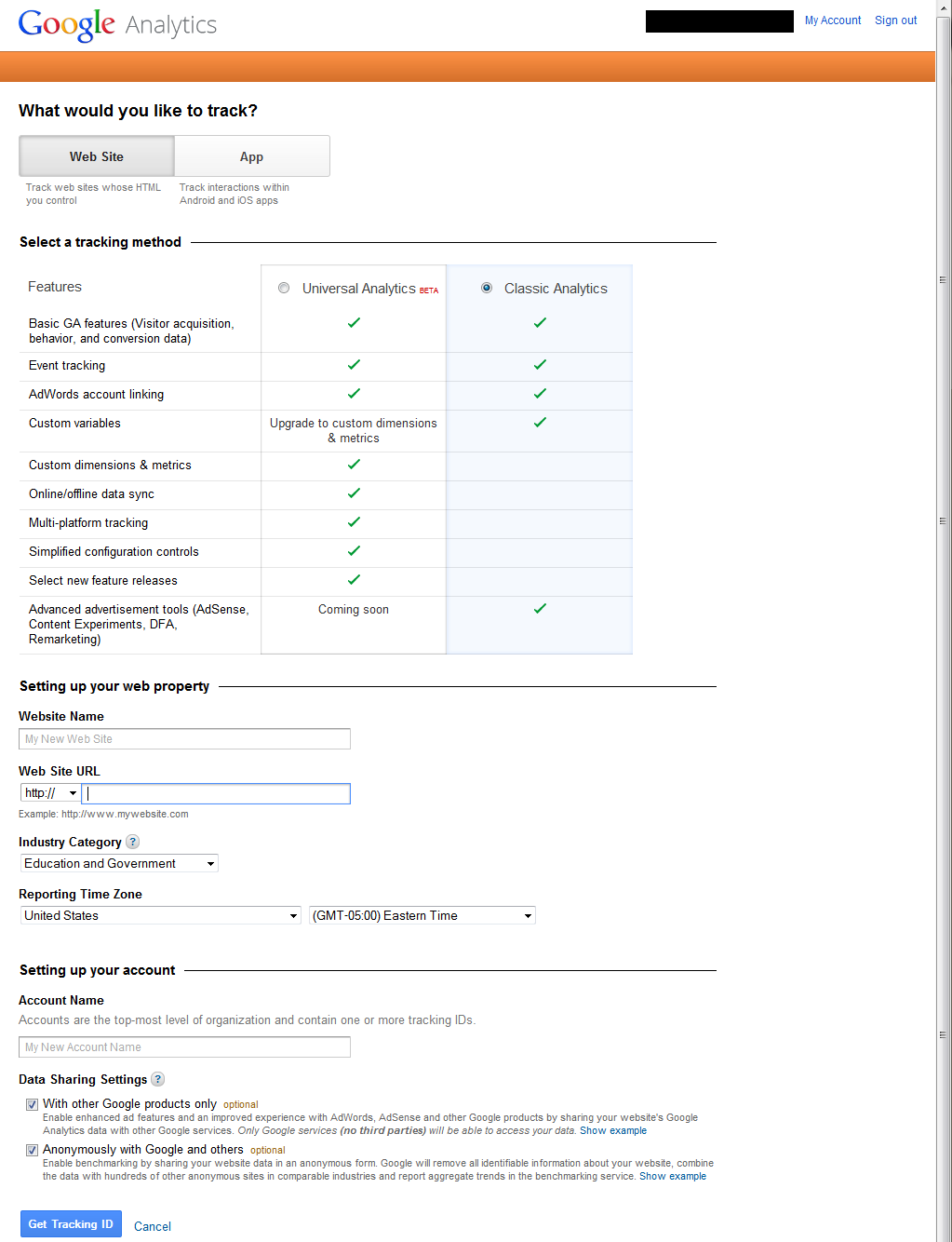The image size is (952, 1242).
Task: Open Show example for Google products sharing
Action: [x=613, y=1130]
